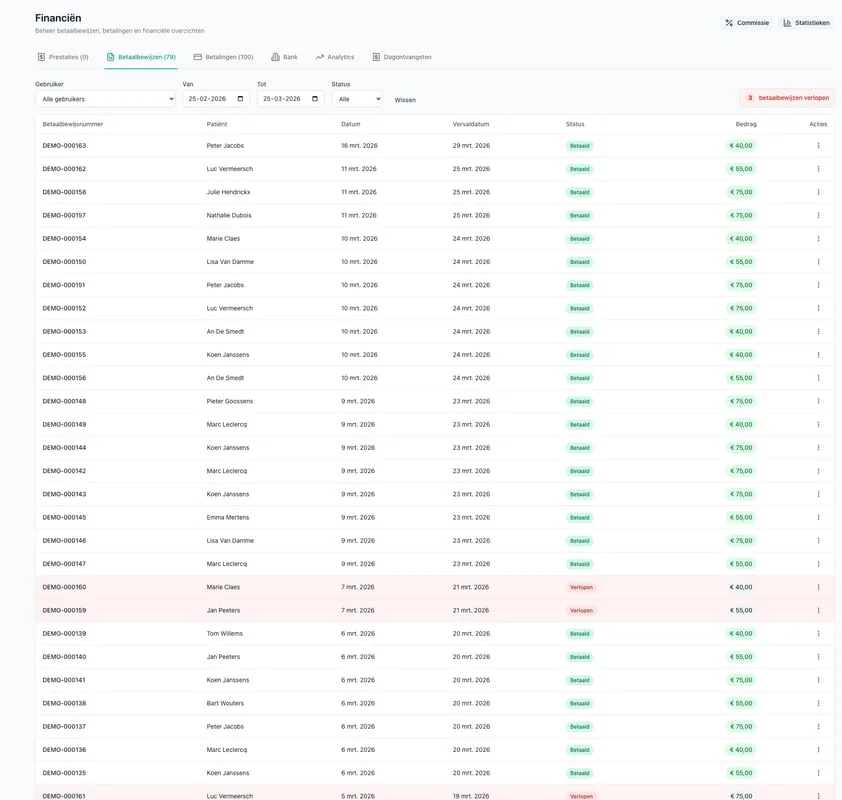Open actions menu for DEMO-000151
This screenshot has width=842, height=800.
point(818,285)
